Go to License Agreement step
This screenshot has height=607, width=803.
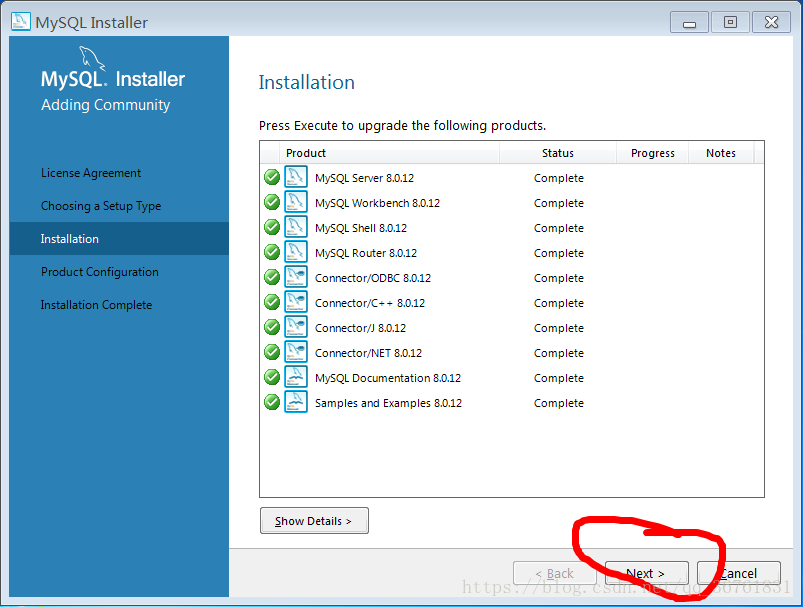(91, 173)
